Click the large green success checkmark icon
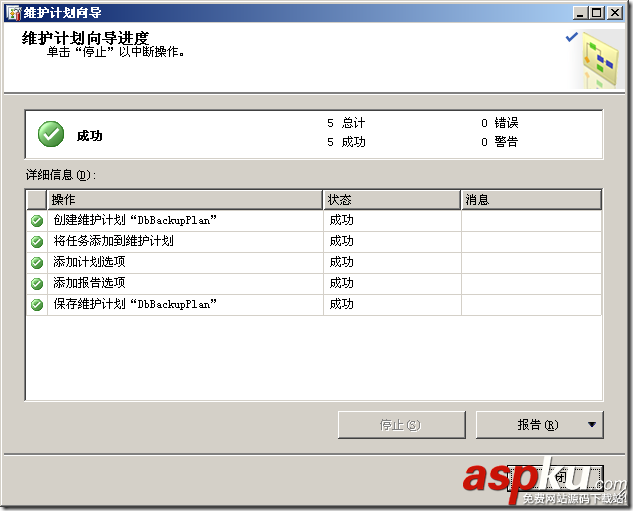The width and height of the screenshot is (633, 511). (51, 134)
